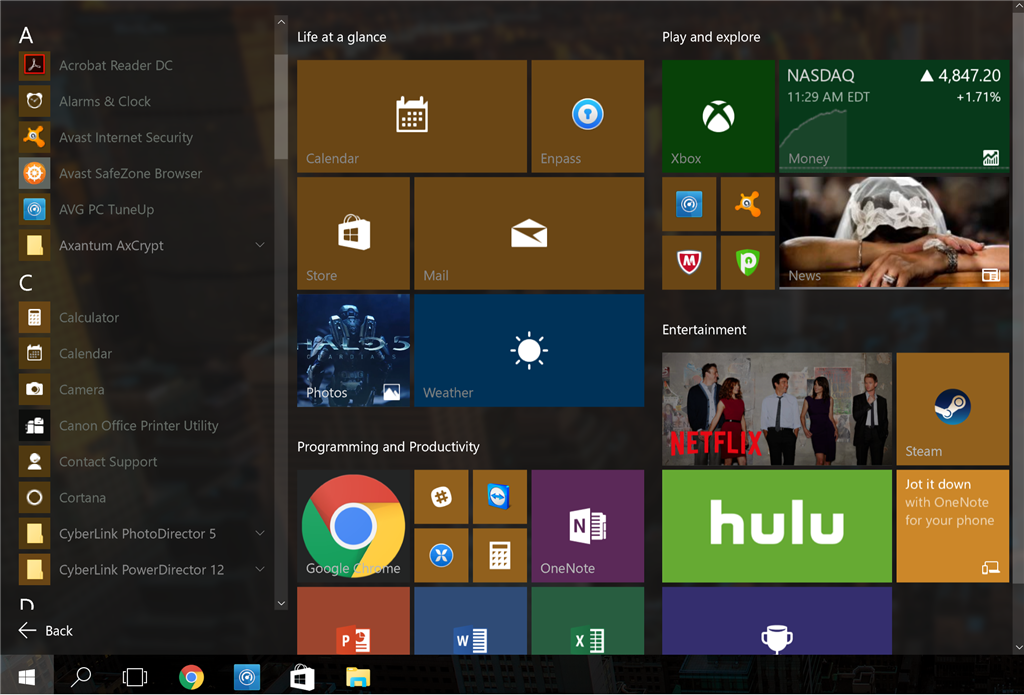Click the C letter group header

click(x=25, y=283)
